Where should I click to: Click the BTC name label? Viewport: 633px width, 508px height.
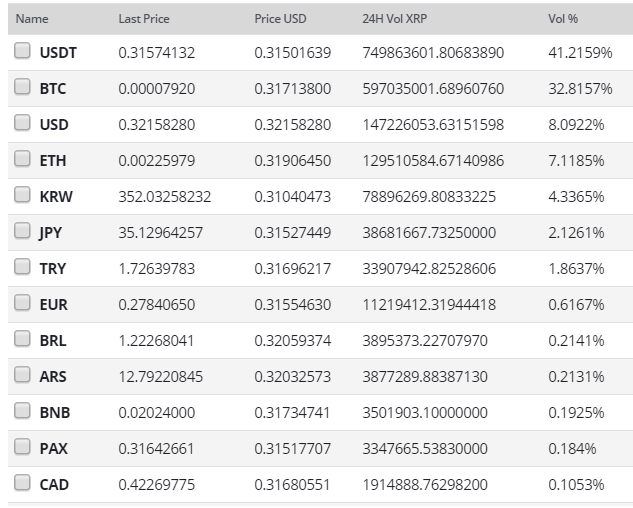click(x=53, y=89)
